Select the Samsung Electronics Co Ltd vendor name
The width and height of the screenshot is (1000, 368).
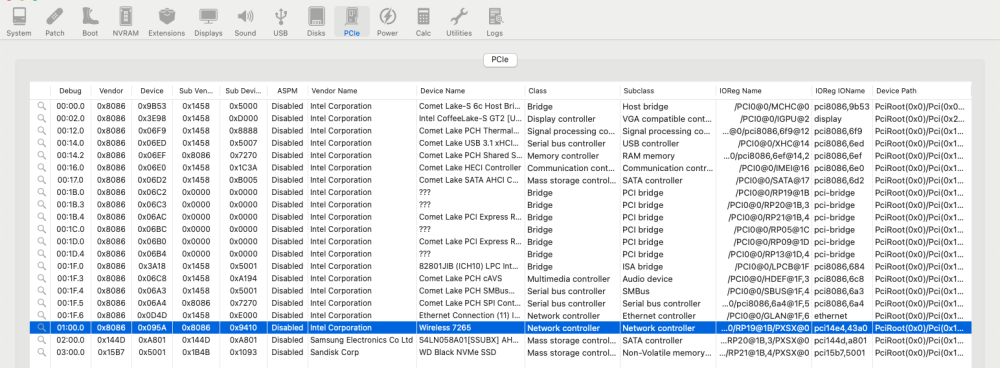click(x=362, y=340)
